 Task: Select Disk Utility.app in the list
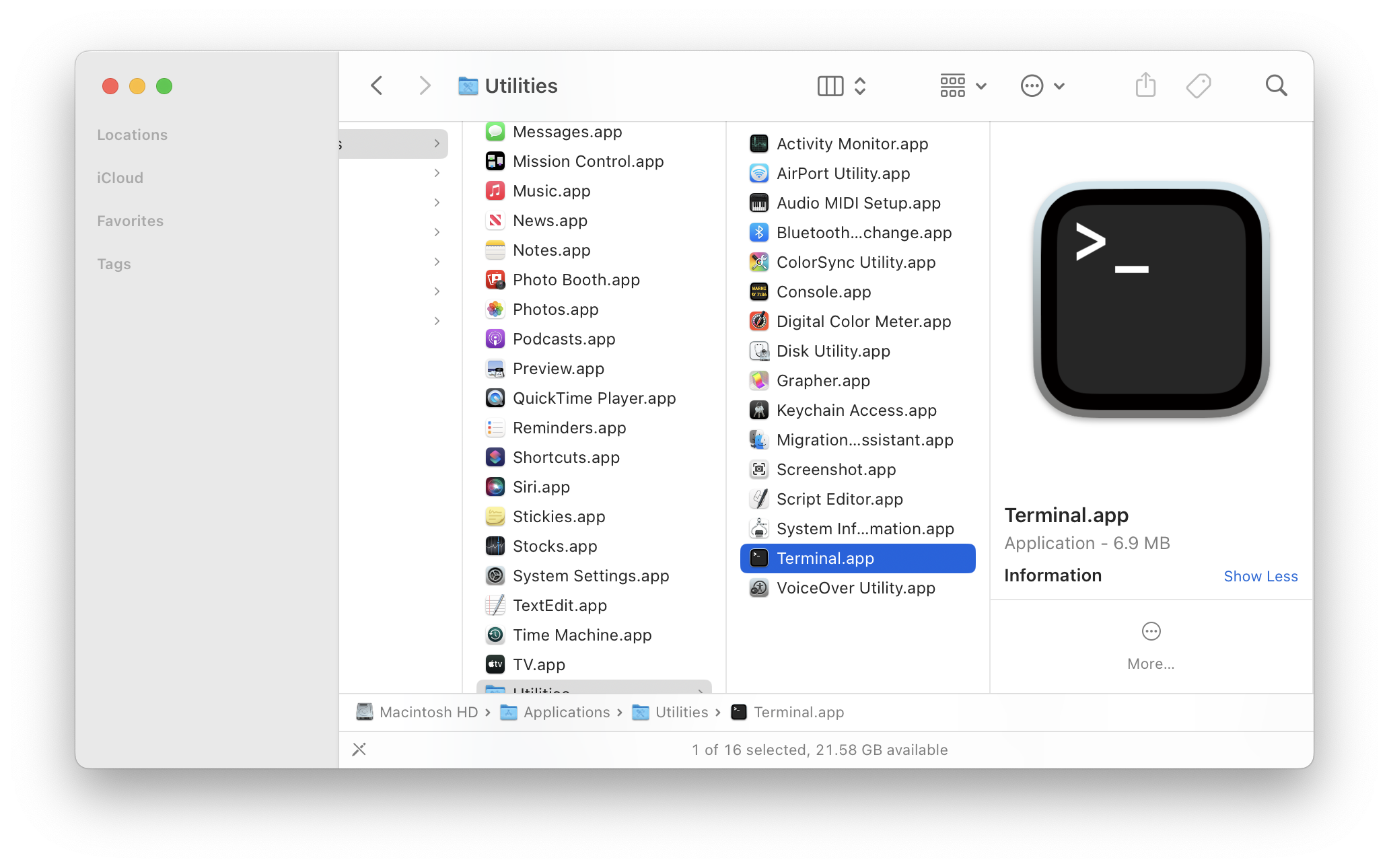tap(833, 351)
